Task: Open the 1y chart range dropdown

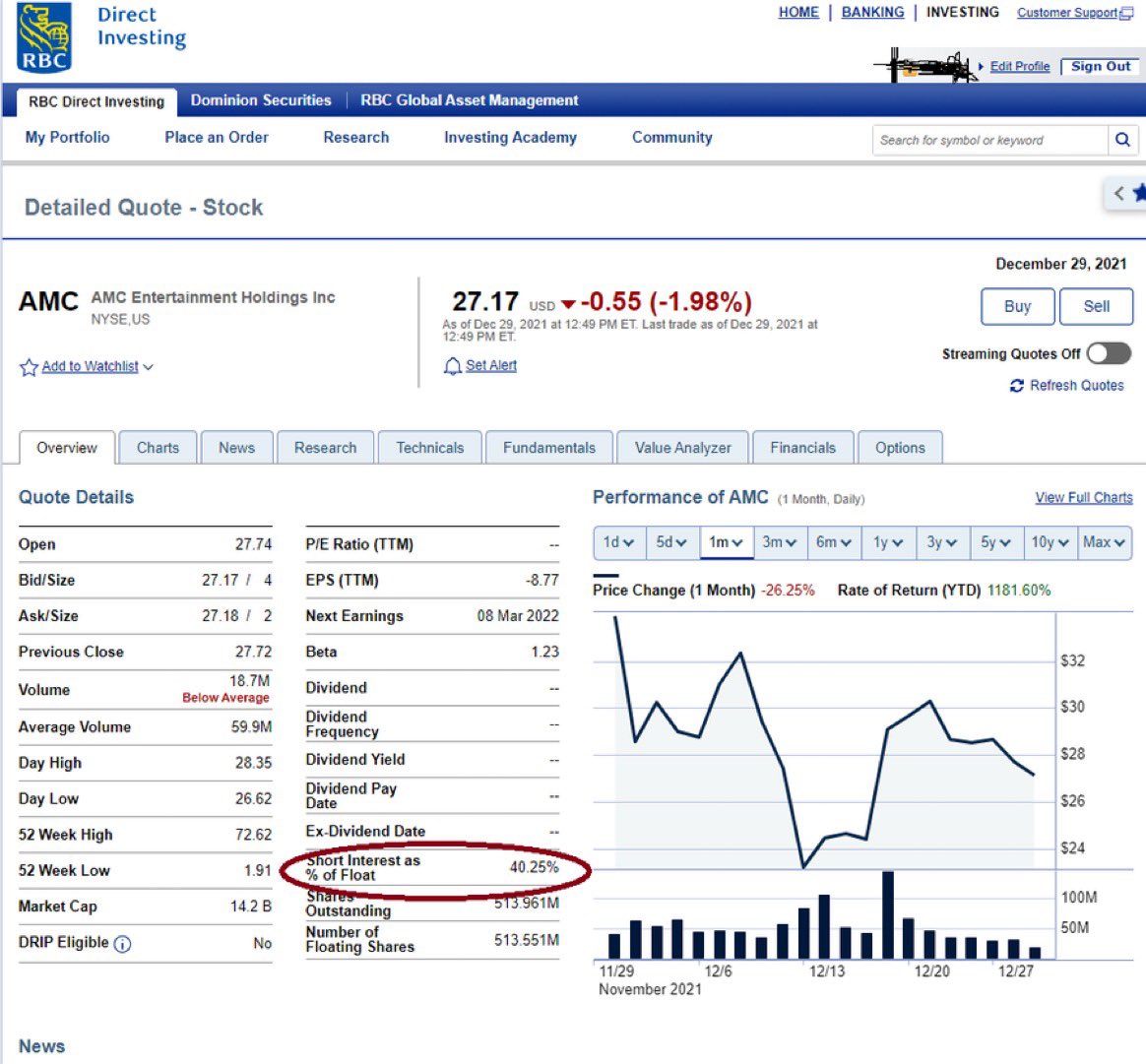Action: 888,542
